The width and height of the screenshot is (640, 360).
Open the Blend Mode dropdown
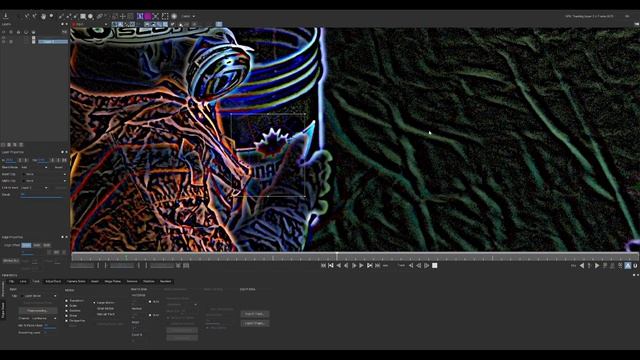[x=34, y=167]
